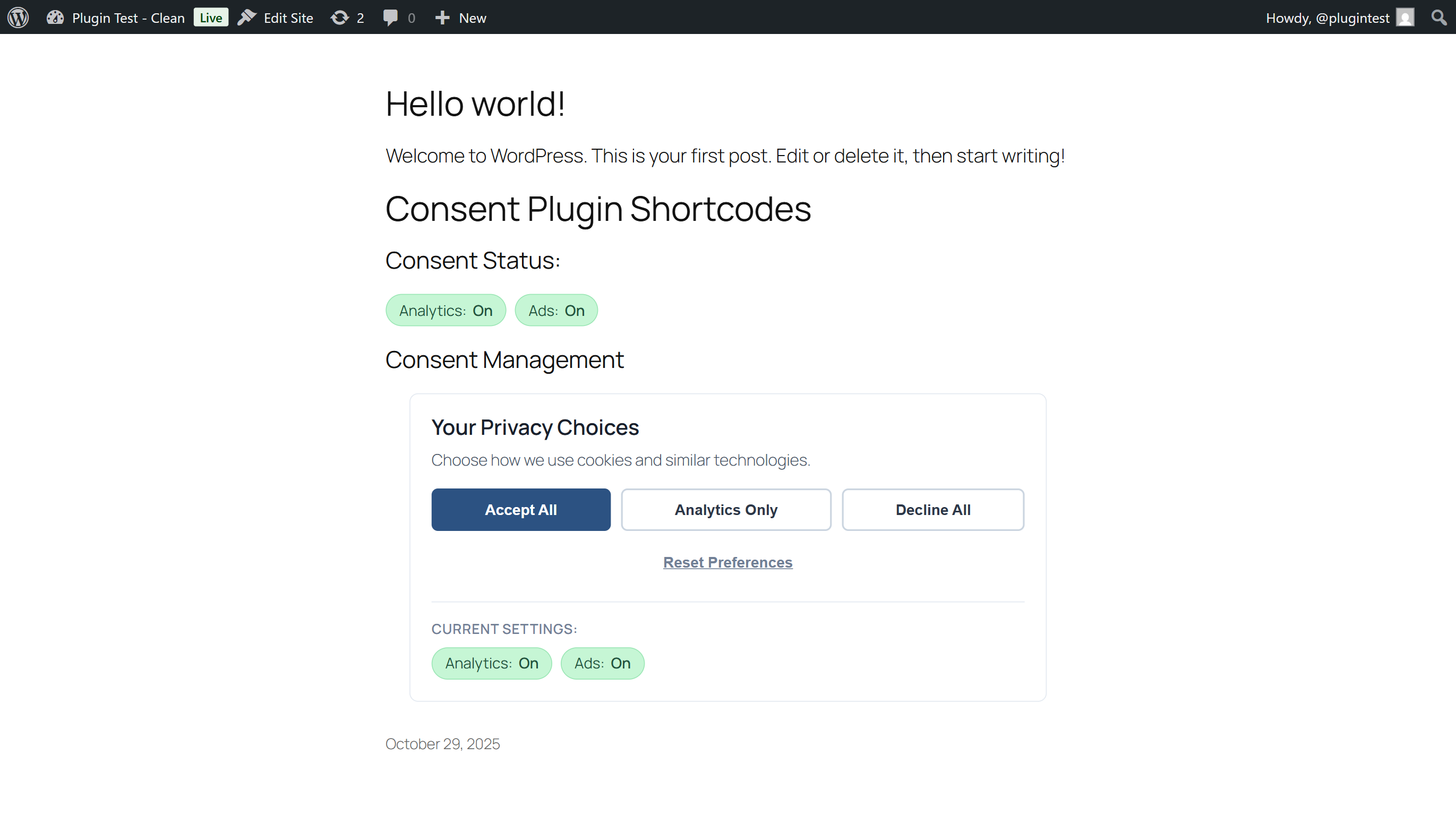Click the Edit Site text label
This screenshot has height=815, width=1456.
(x=288, y=18)
